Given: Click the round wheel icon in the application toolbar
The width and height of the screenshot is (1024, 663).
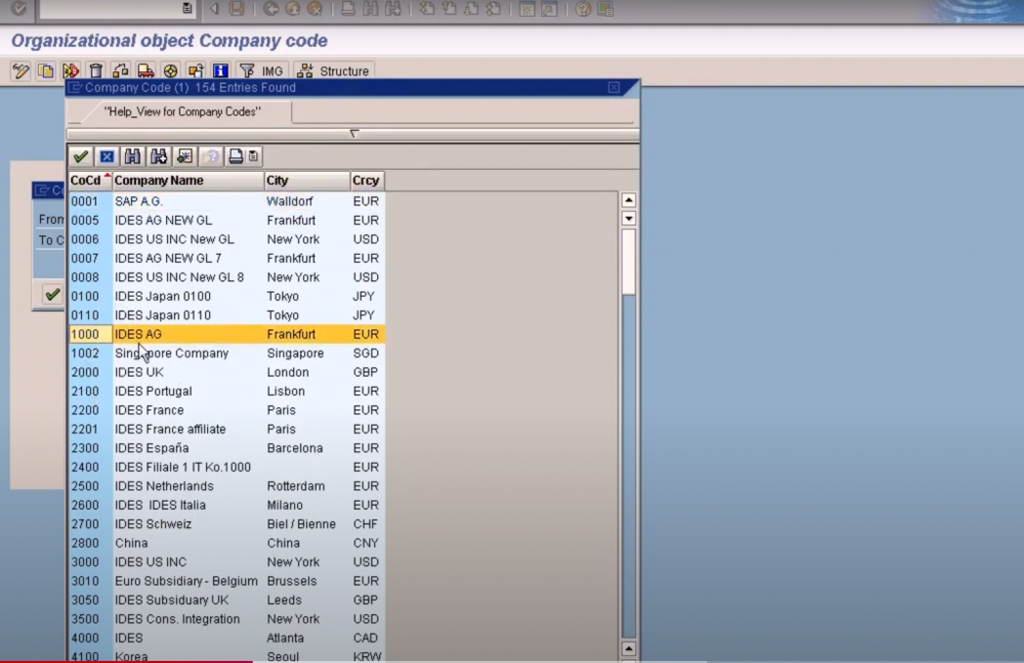Looking at the screenshot, I should tap(170, 71).
